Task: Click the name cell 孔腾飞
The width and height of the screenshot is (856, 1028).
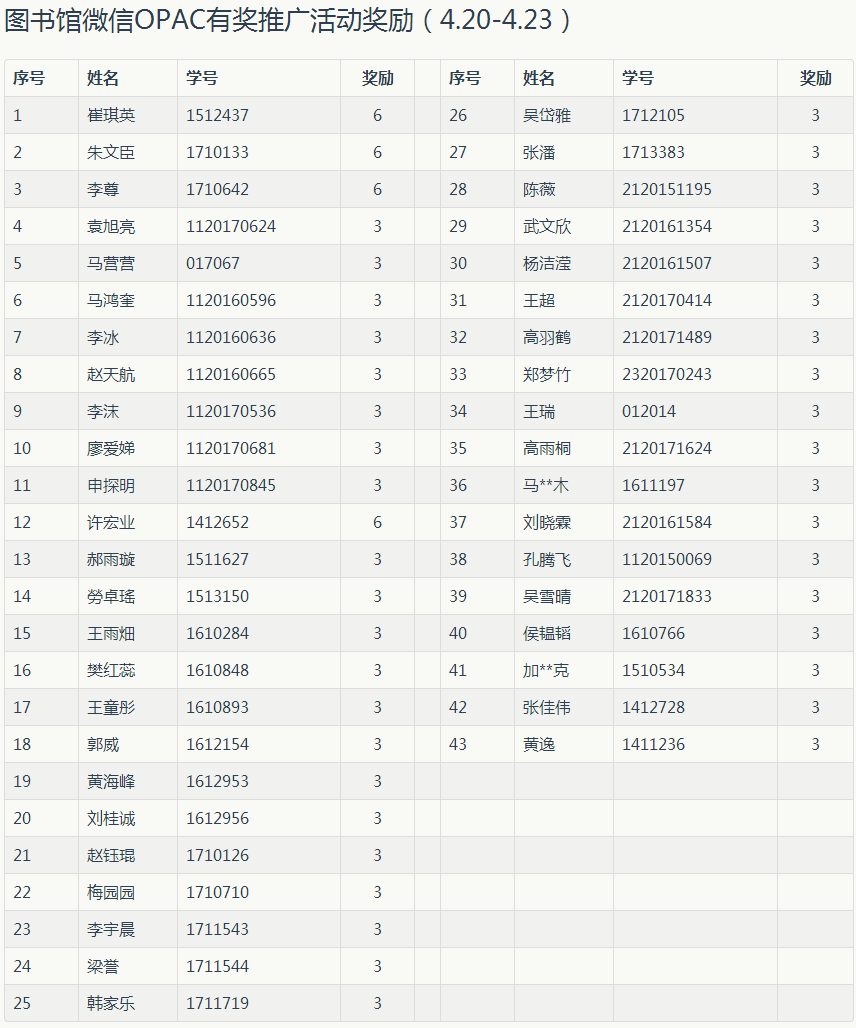Action: [x=547, y=559]
